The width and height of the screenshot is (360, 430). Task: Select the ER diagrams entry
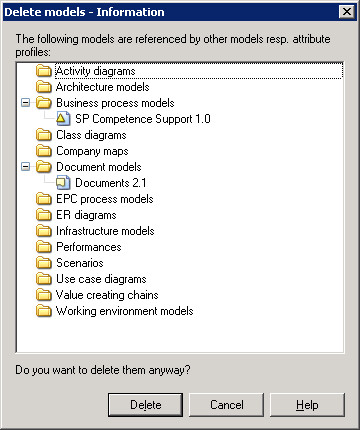[86, 215]
